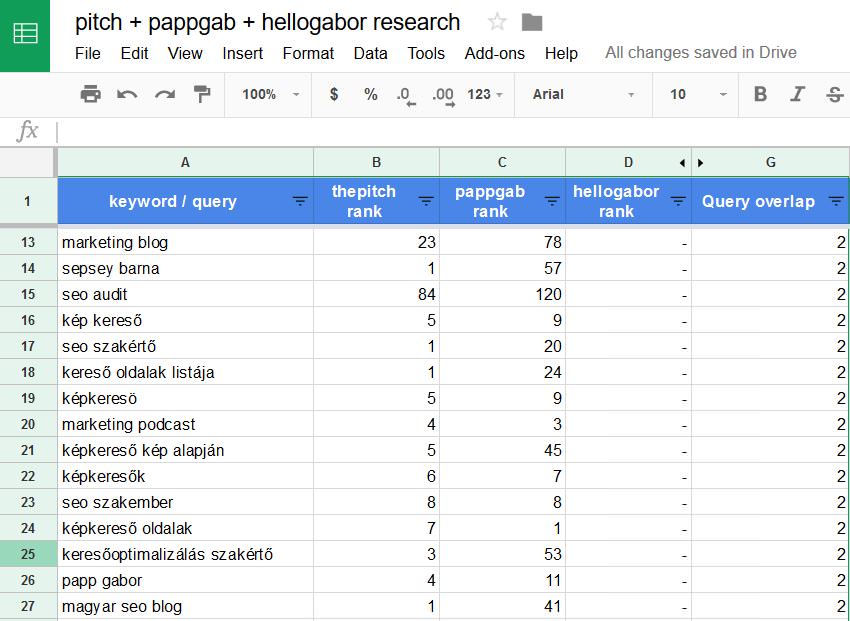This screenshot has height=621, width=850.
Task: Open the zoom 100% dropdown
Action: [x=270, y=94]
